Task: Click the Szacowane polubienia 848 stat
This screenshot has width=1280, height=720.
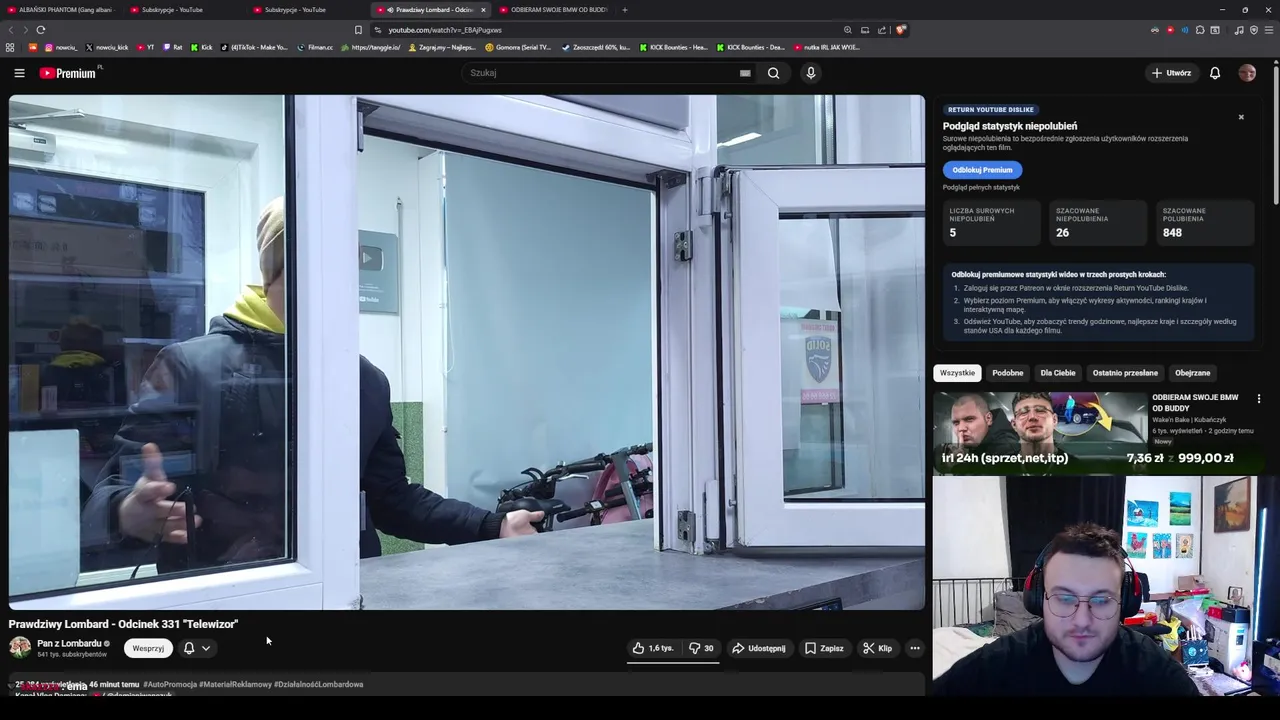Action: click(x=1205, y=223)
